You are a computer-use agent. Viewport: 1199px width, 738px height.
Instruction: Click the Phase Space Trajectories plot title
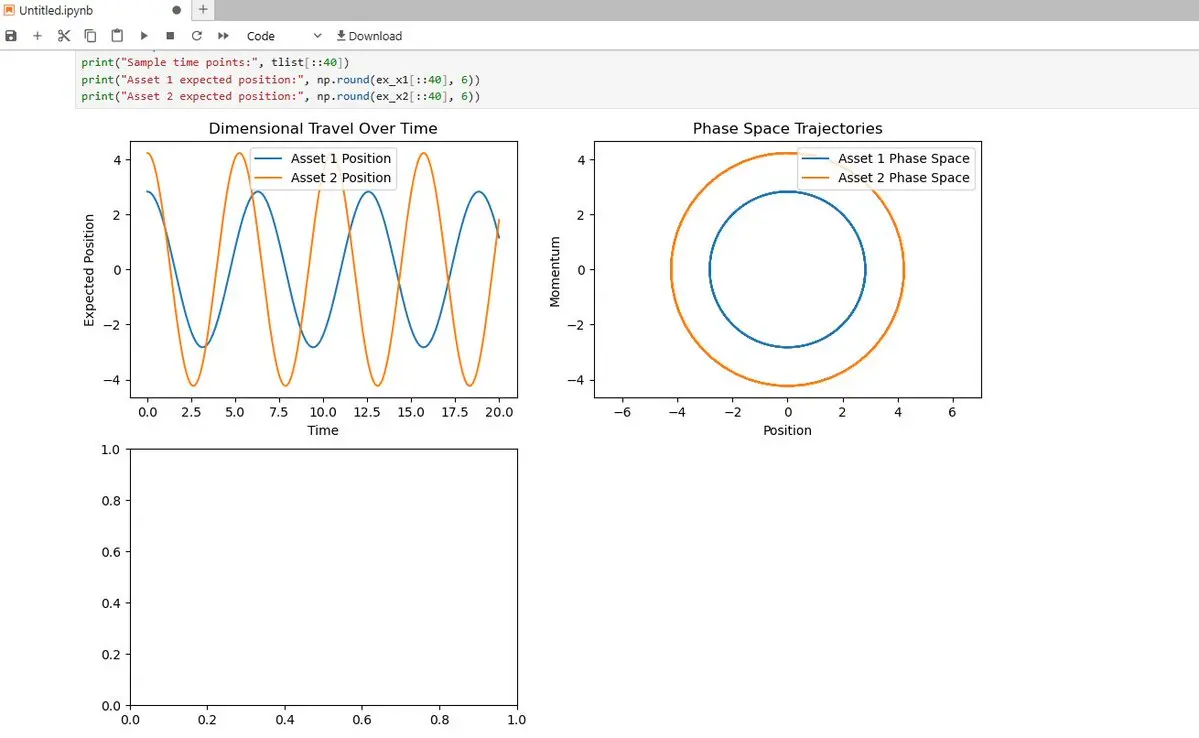pyautogui.click(x=787, y=129)
